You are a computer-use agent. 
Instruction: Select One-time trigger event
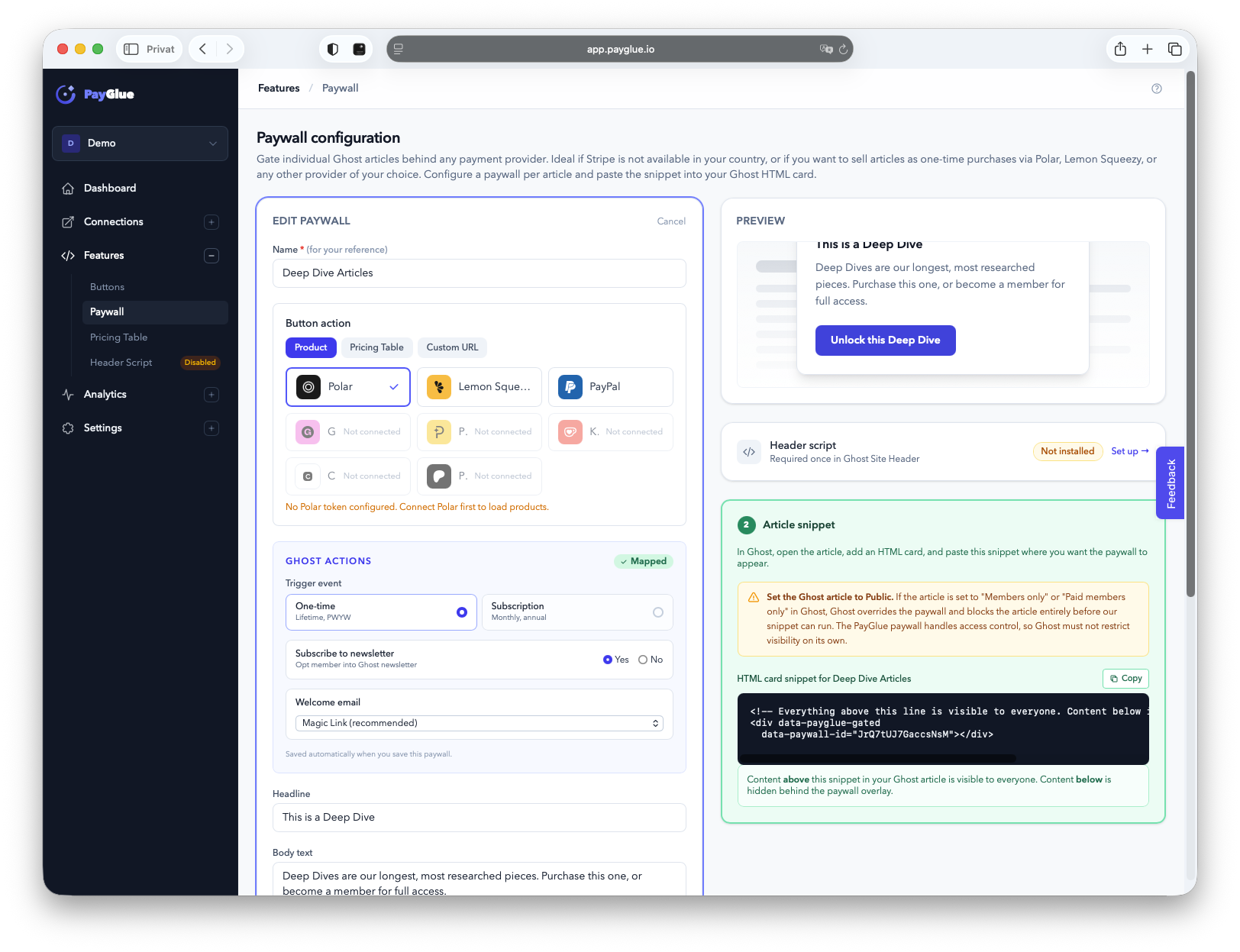381,612
